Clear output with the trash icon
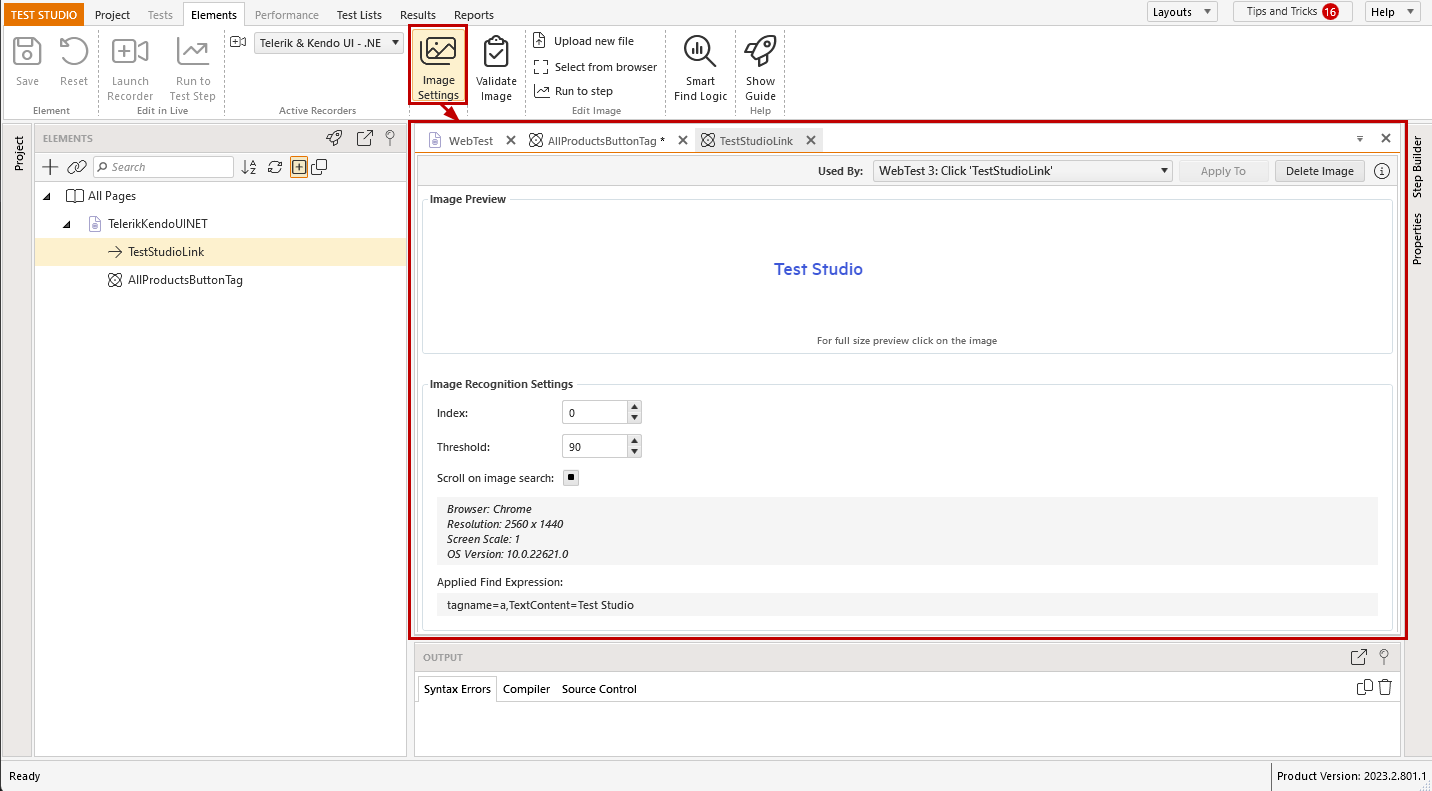 (x=1385, y=687)
